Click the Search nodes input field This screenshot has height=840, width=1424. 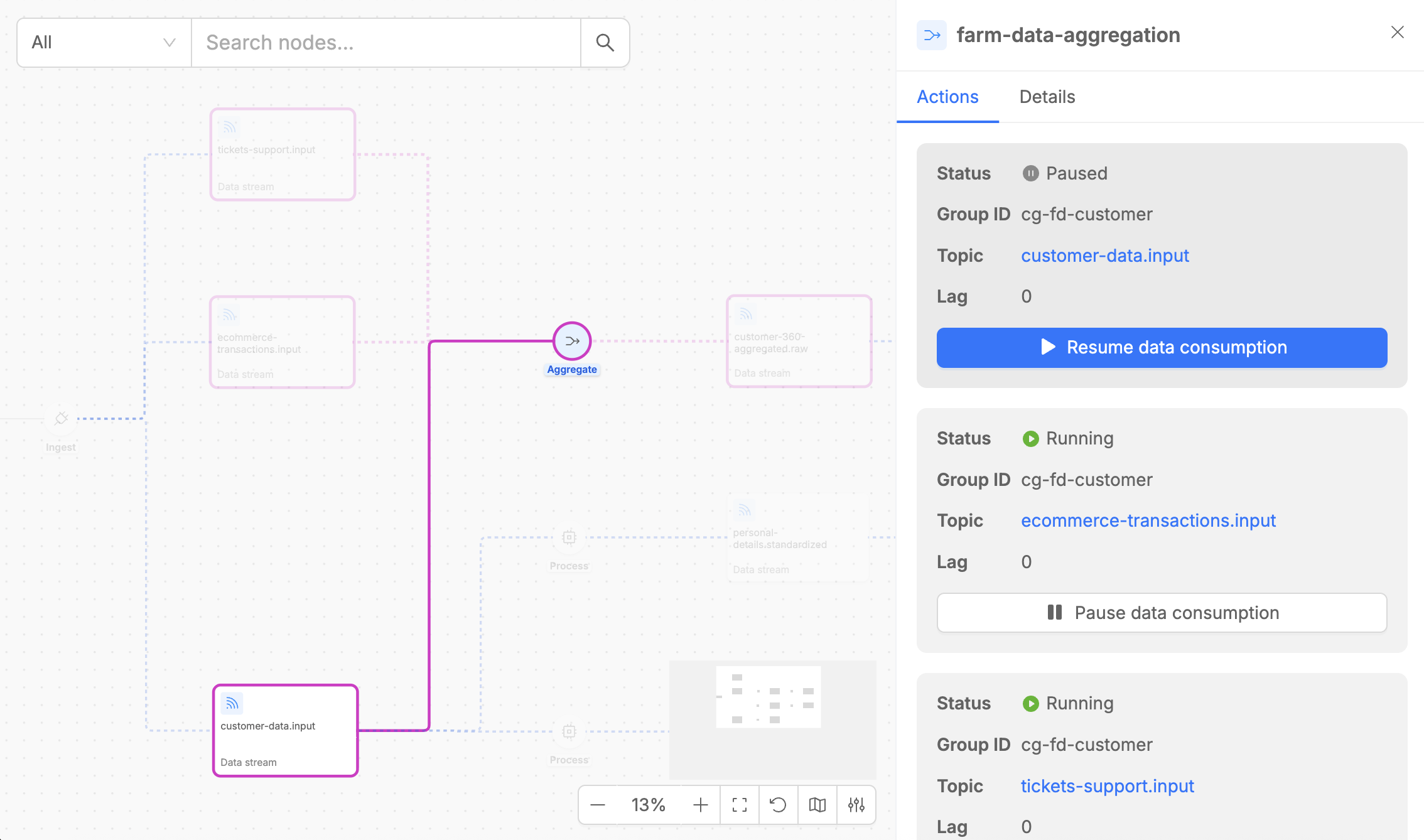(x=386, y=43)
